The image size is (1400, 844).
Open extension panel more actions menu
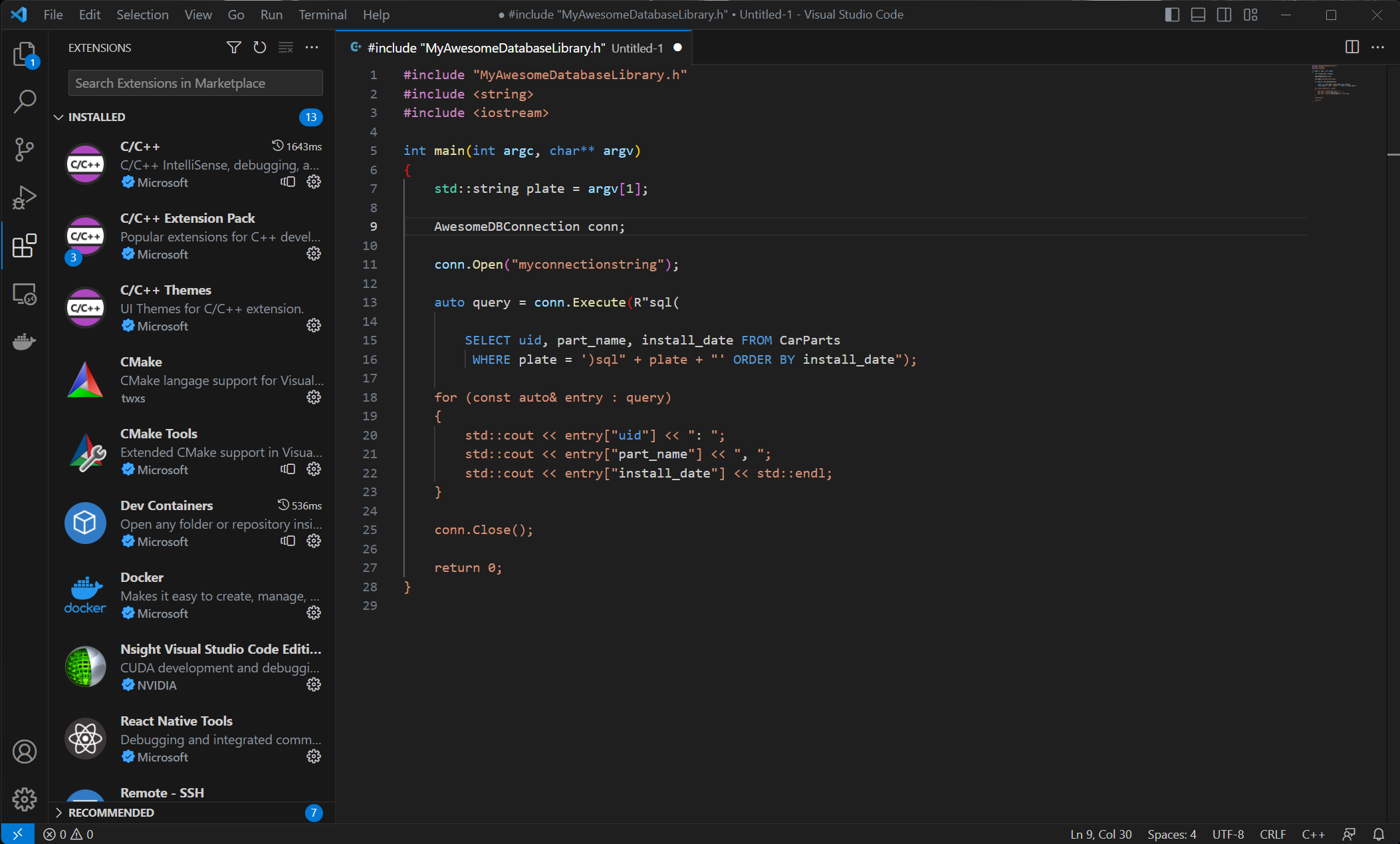pos(312,47)
